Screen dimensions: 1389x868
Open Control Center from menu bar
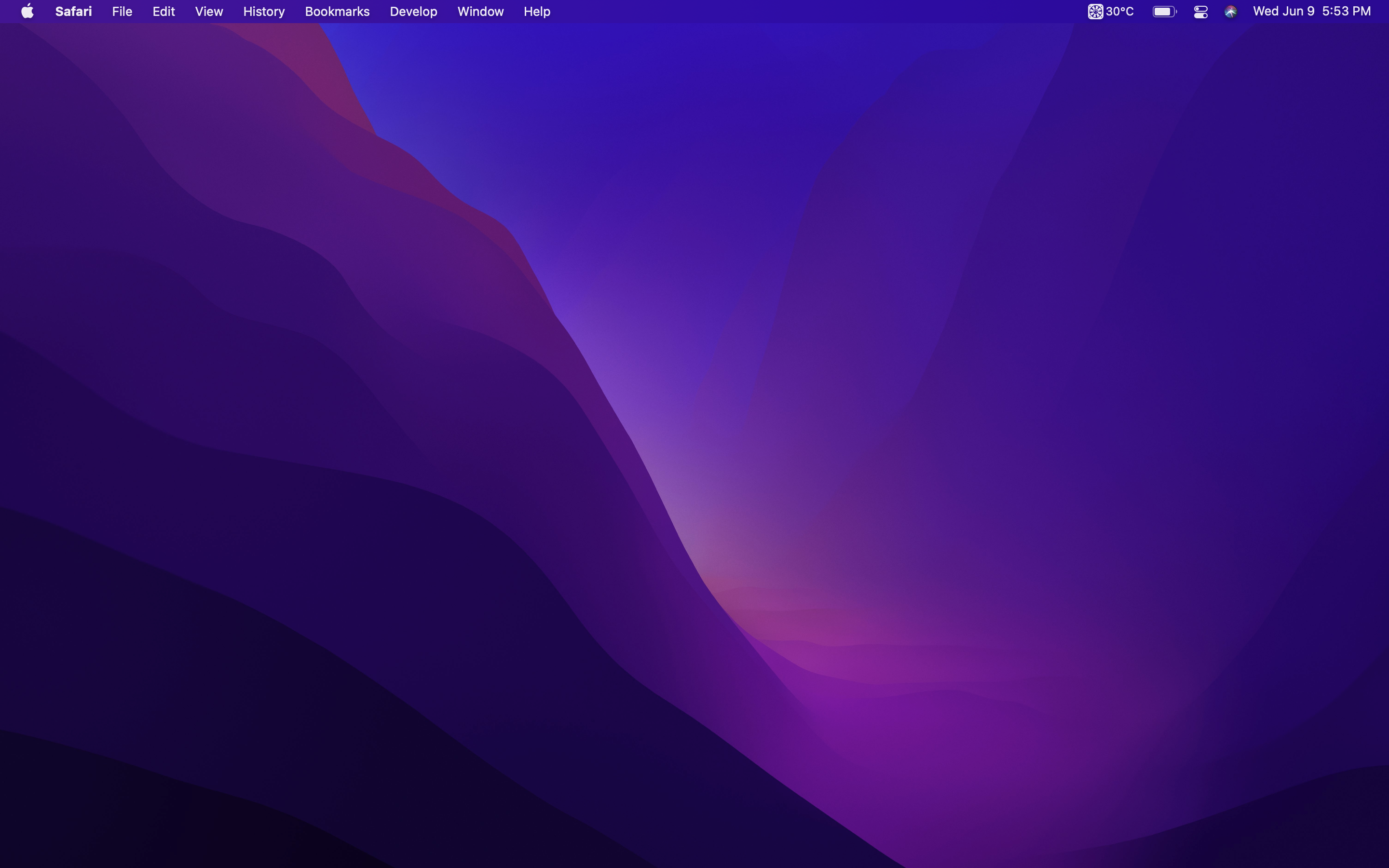[1201, 12]
